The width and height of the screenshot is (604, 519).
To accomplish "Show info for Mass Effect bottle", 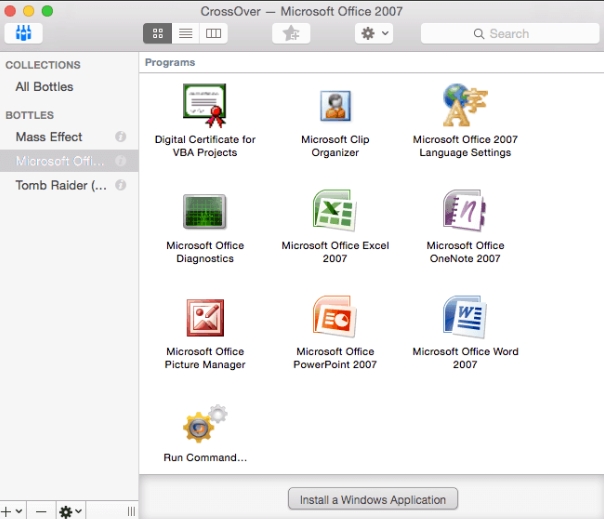I will (121, 136).
